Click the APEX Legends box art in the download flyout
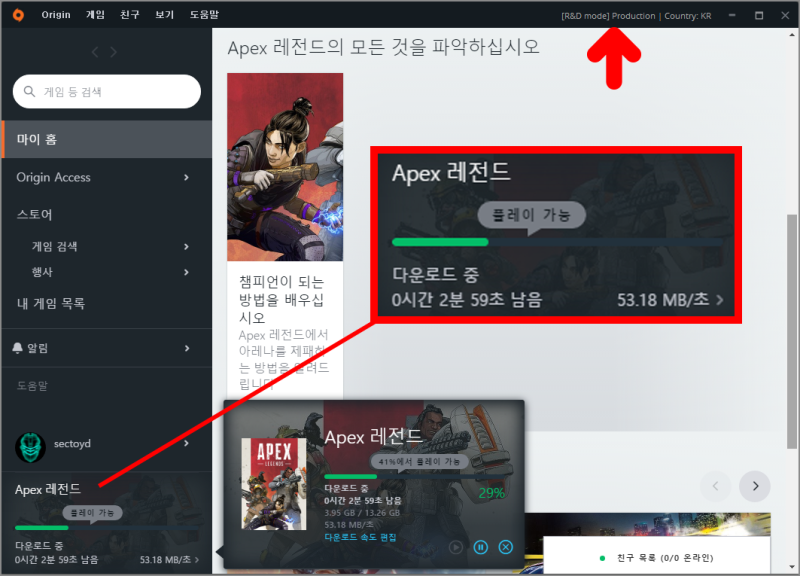Screen dimensions: 800x576 coord(274,484)
